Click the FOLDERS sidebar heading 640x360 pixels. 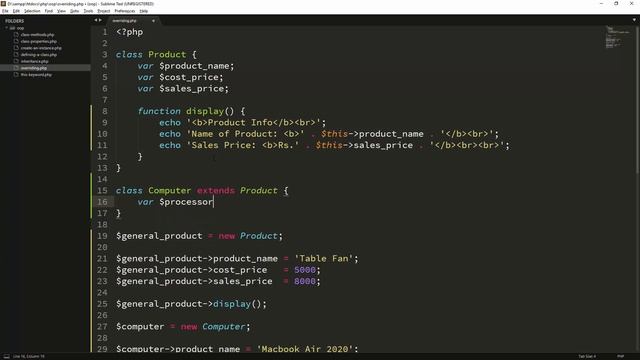tap(15, 21)
